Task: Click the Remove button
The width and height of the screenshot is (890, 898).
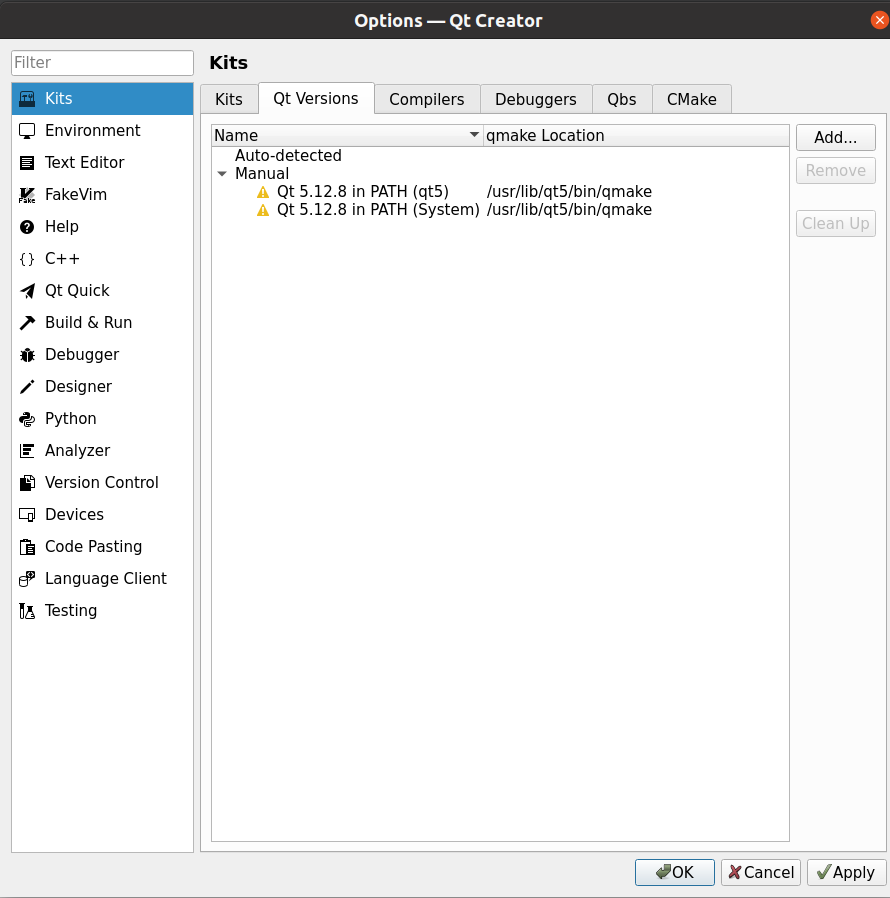Action: (x=836, y=171)
